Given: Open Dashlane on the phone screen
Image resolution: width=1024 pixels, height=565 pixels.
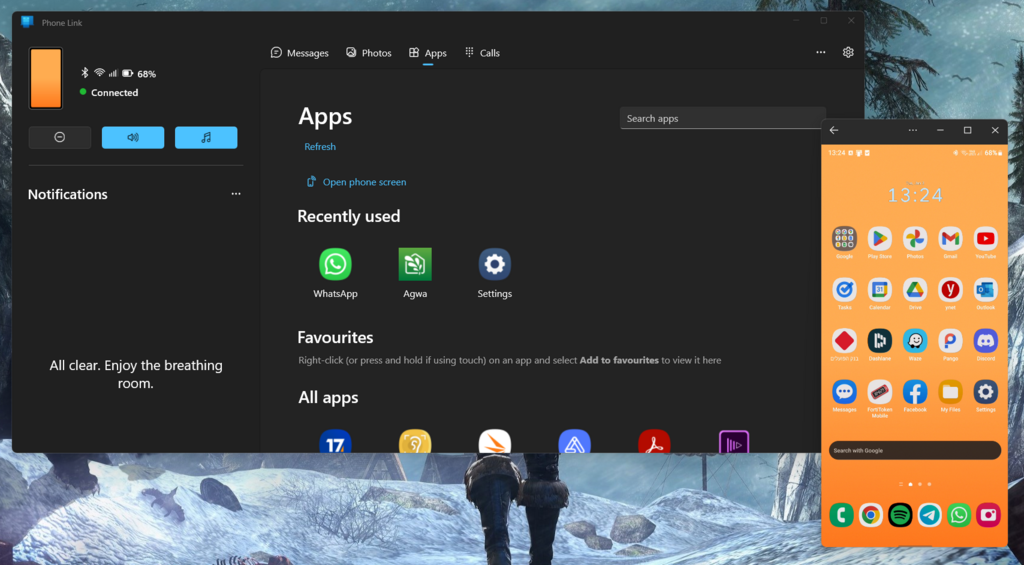Looking at the screenshot, I should pos(880,340).
